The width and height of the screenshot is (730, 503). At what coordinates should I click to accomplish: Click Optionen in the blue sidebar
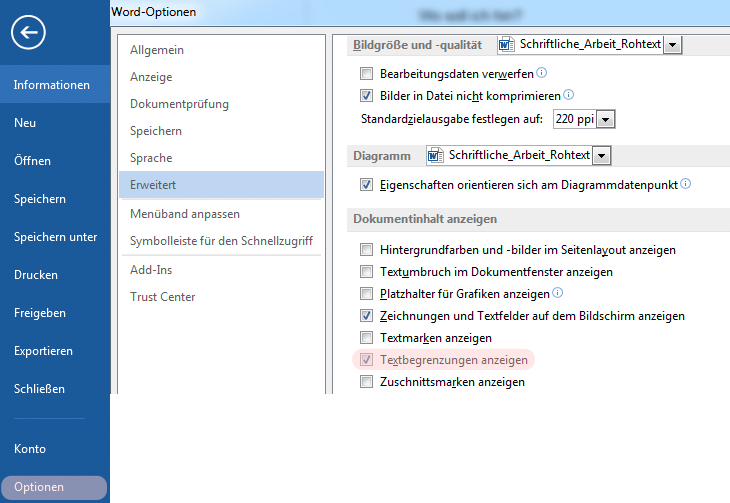[x=39, y=488]
